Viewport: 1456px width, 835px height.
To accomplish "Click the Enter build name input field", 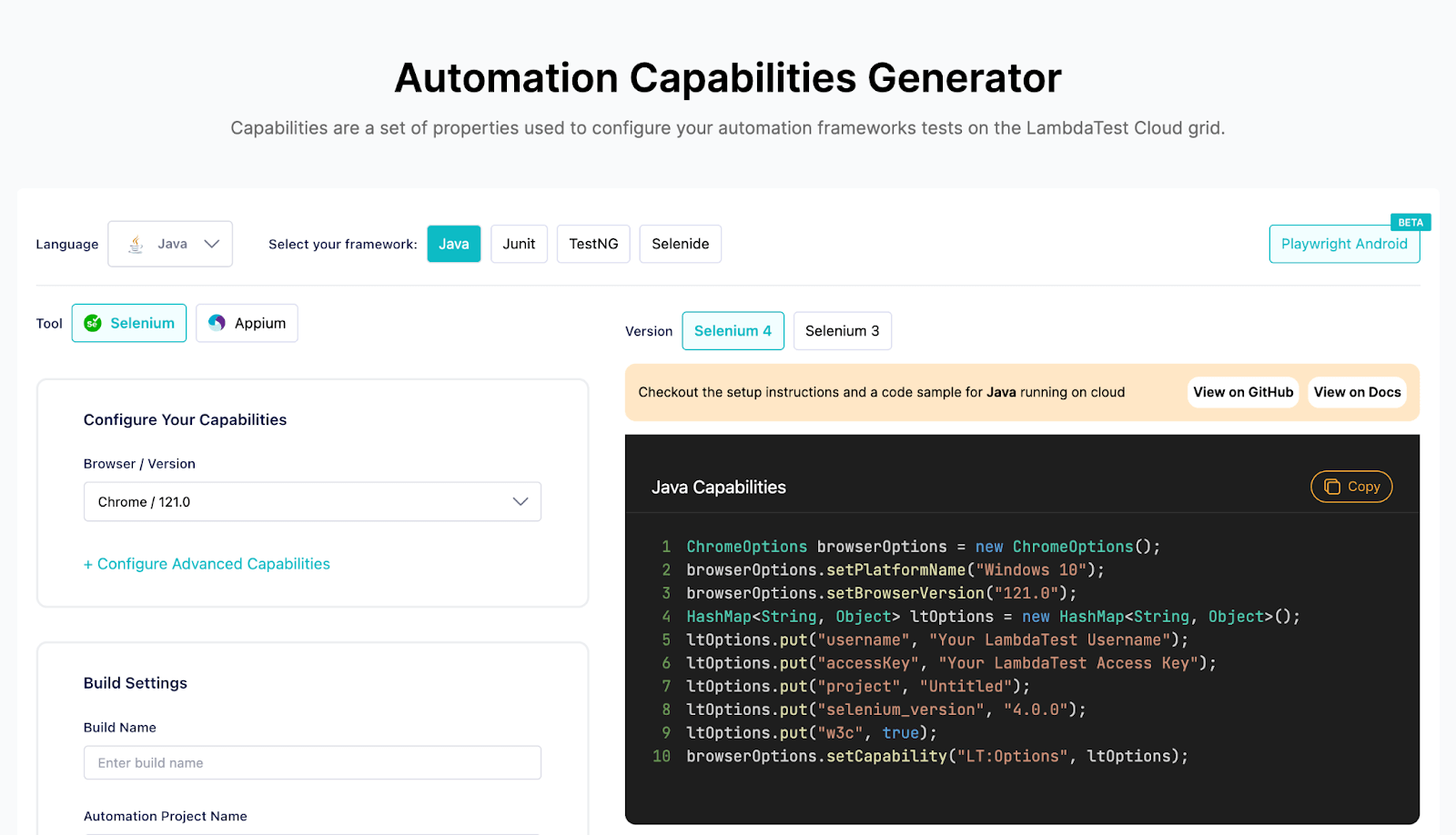I will (x=312, y=762).
